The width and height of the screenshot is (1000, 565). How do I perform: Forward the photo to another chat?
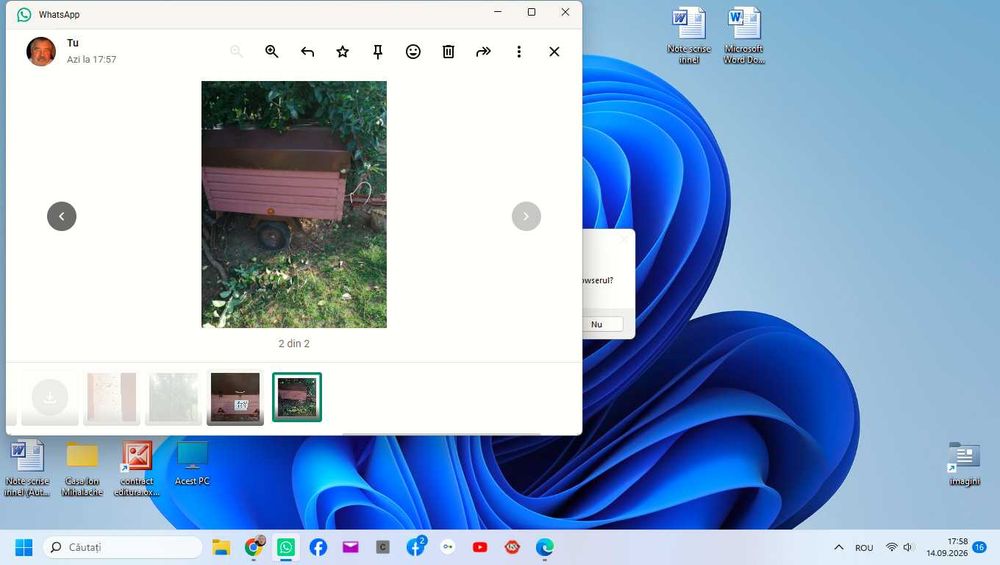pos(483,52)
